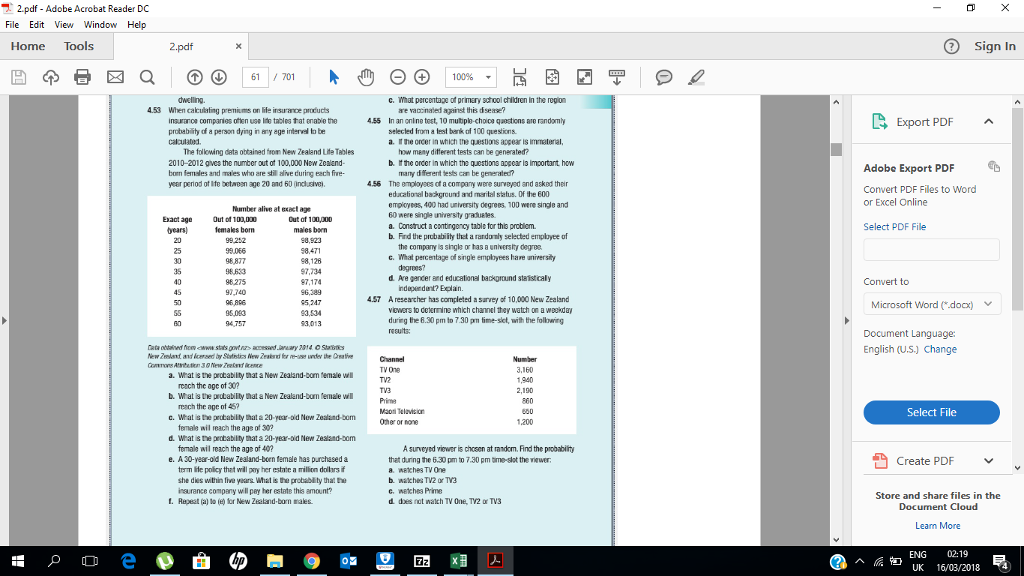This screenshot has height=576, width=1024.
Task: Print the current document
Action: [80, 77]
